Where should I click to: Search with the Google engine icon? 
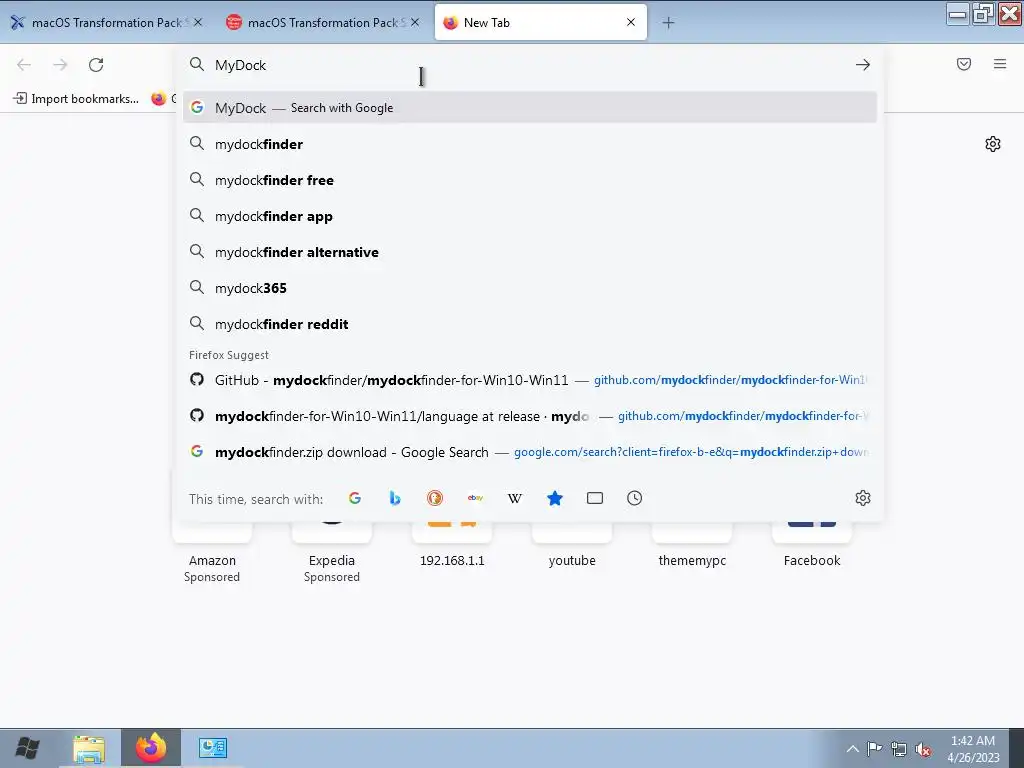(x=355, y=498)
